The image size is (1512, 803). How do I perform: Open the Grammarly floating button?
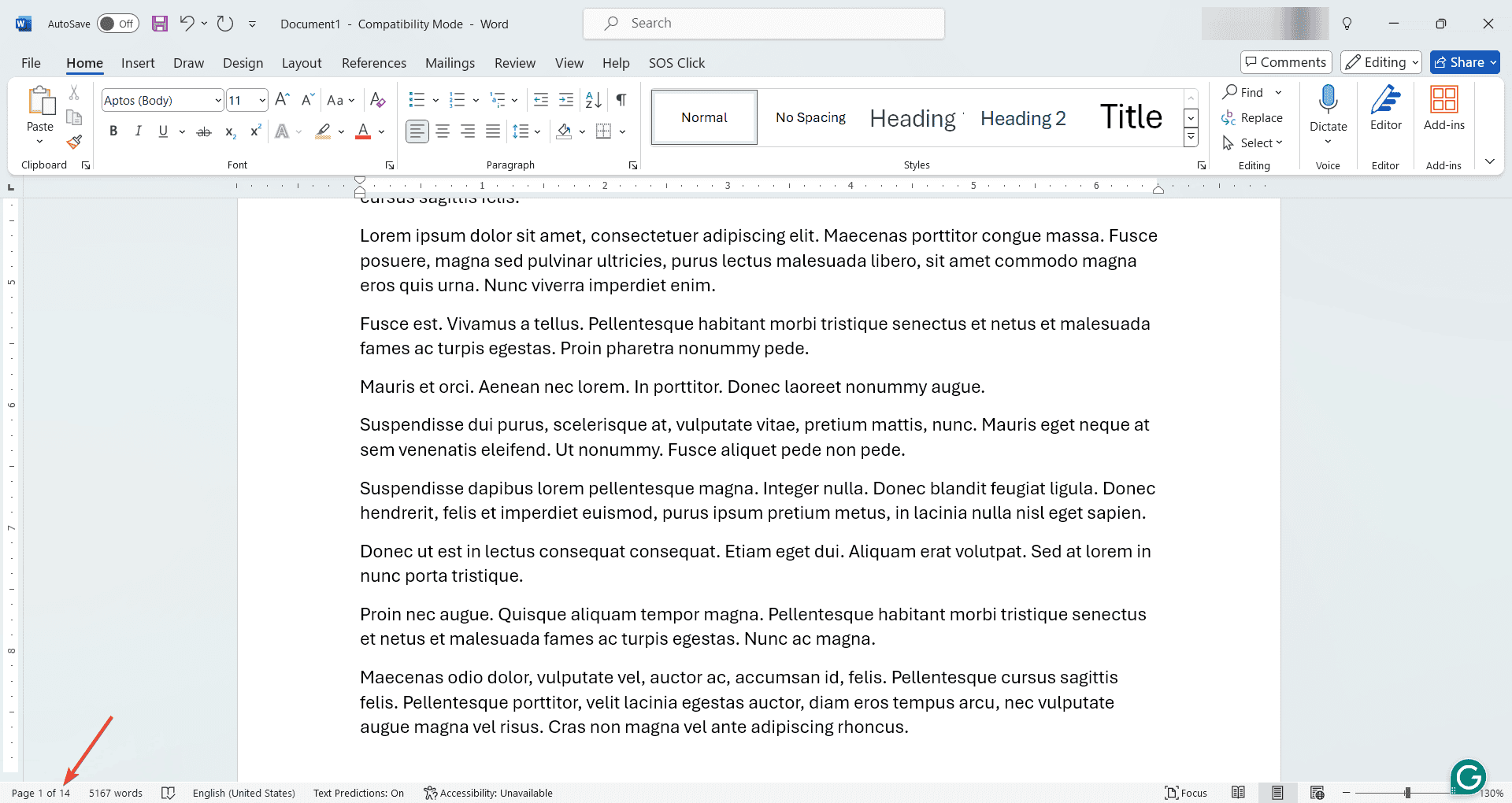point(1468,778)
